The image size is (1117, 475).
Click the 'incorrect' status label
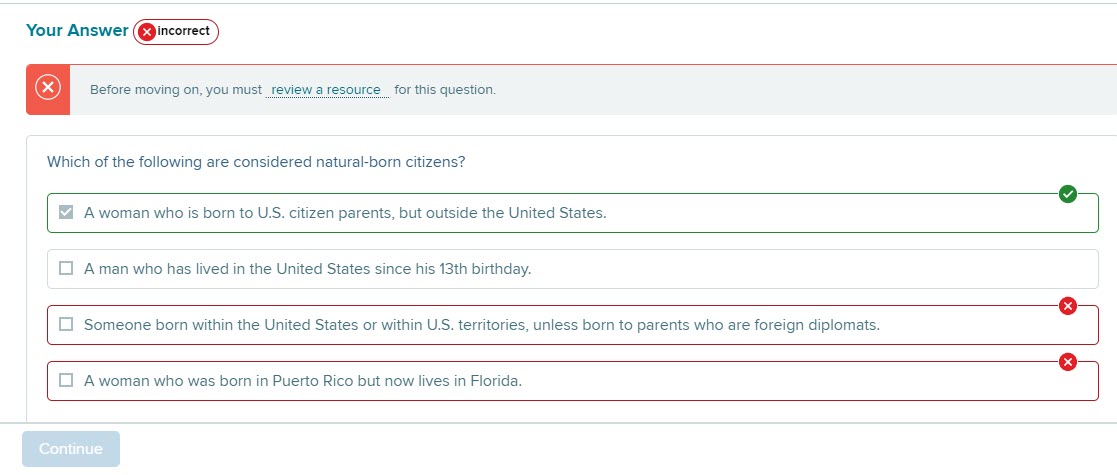tap(184, 31)
